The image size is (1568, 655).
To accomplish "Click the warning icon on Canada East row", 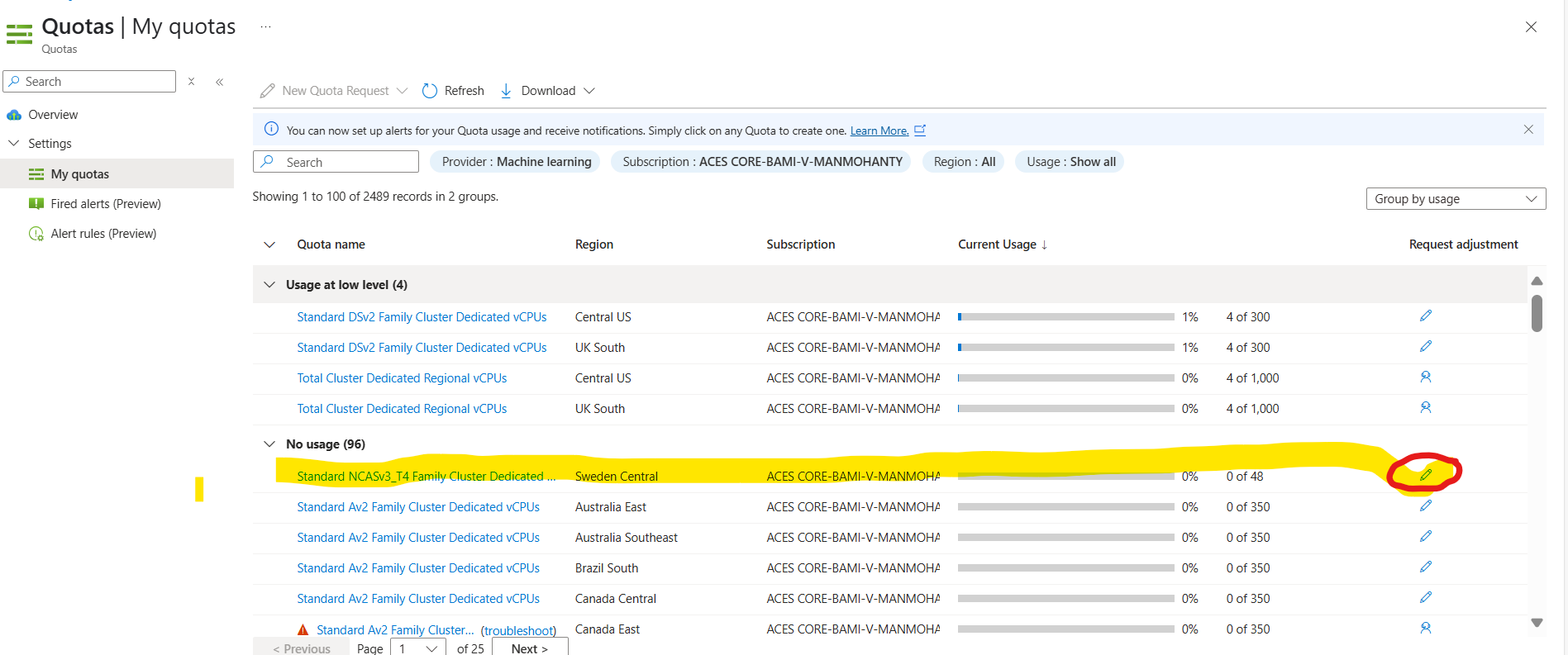I will coord(303,629).
